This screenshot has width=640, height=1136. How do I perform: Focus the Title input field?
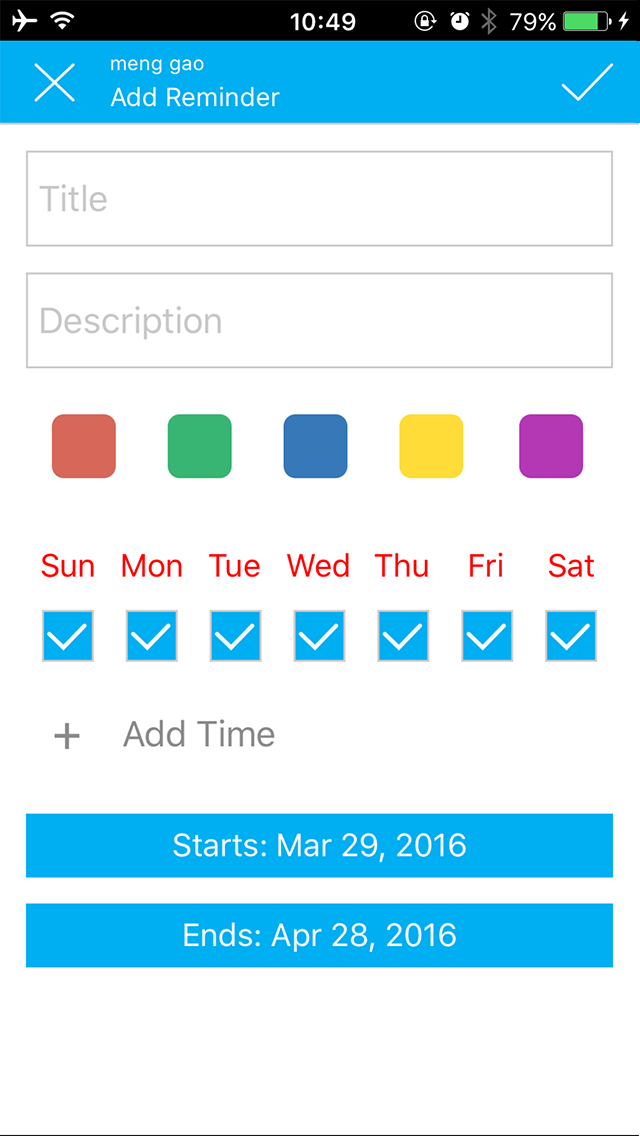tap(320, 199)
